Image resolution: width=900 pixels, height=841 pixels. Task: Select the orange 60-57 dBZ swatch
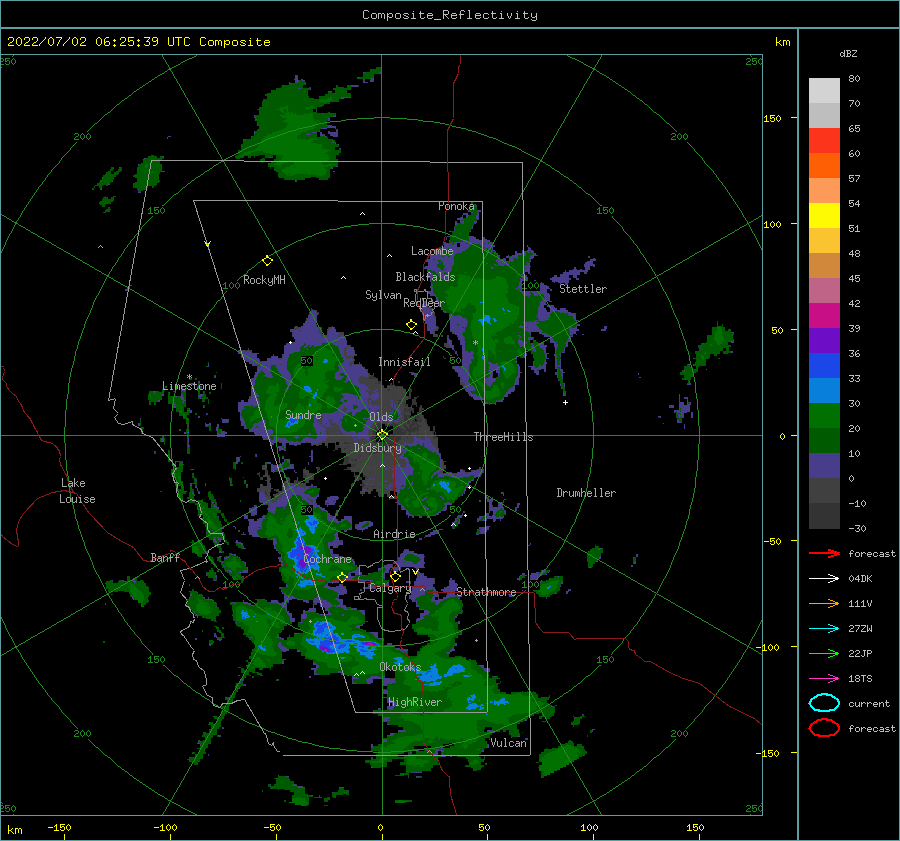click(x=824, y=165)
